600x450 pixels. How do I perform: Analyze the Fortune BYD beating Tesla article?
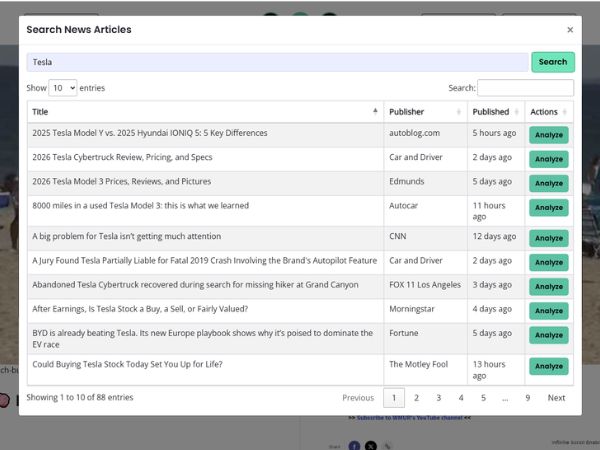coord(548,338)
